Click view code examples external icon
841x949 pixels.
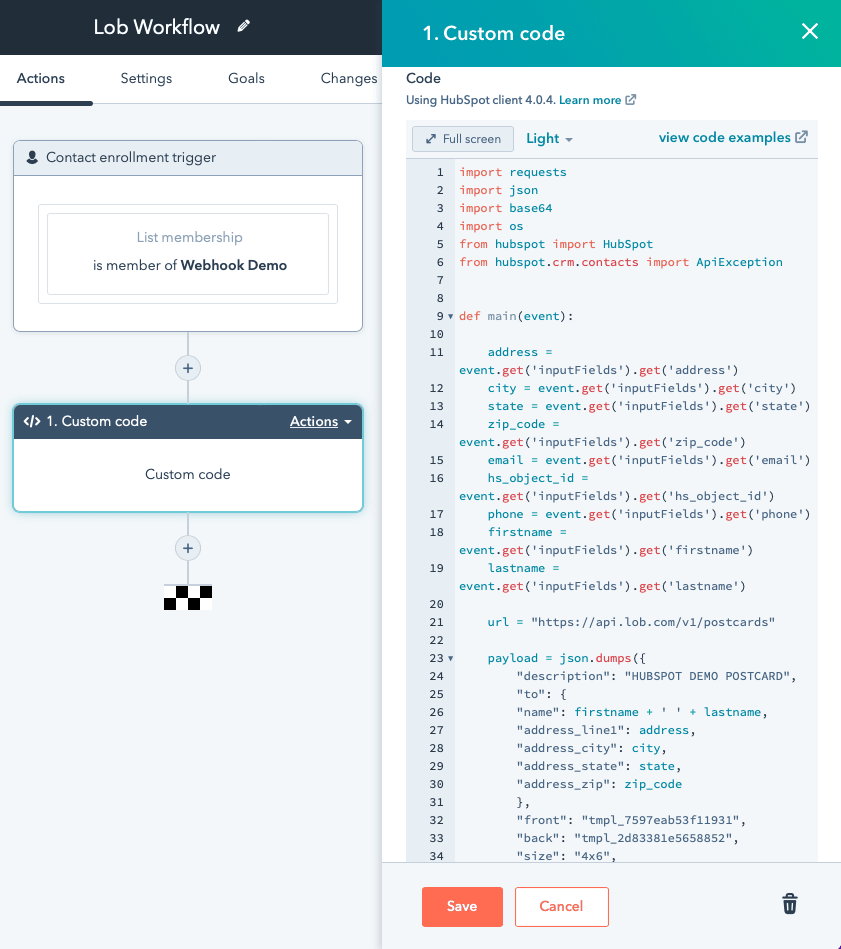pyautogui.click(x=801, y=137)
